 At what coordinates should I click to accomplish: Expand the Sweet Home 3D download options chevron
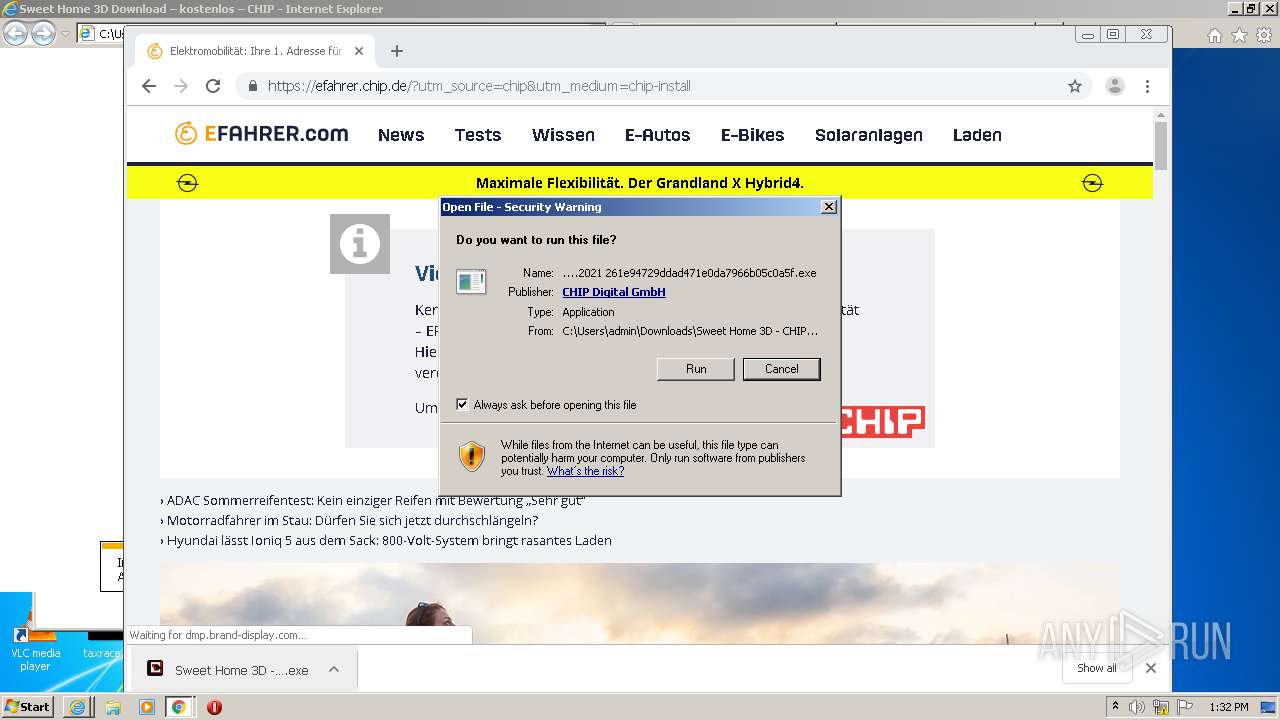pos(334,670)
